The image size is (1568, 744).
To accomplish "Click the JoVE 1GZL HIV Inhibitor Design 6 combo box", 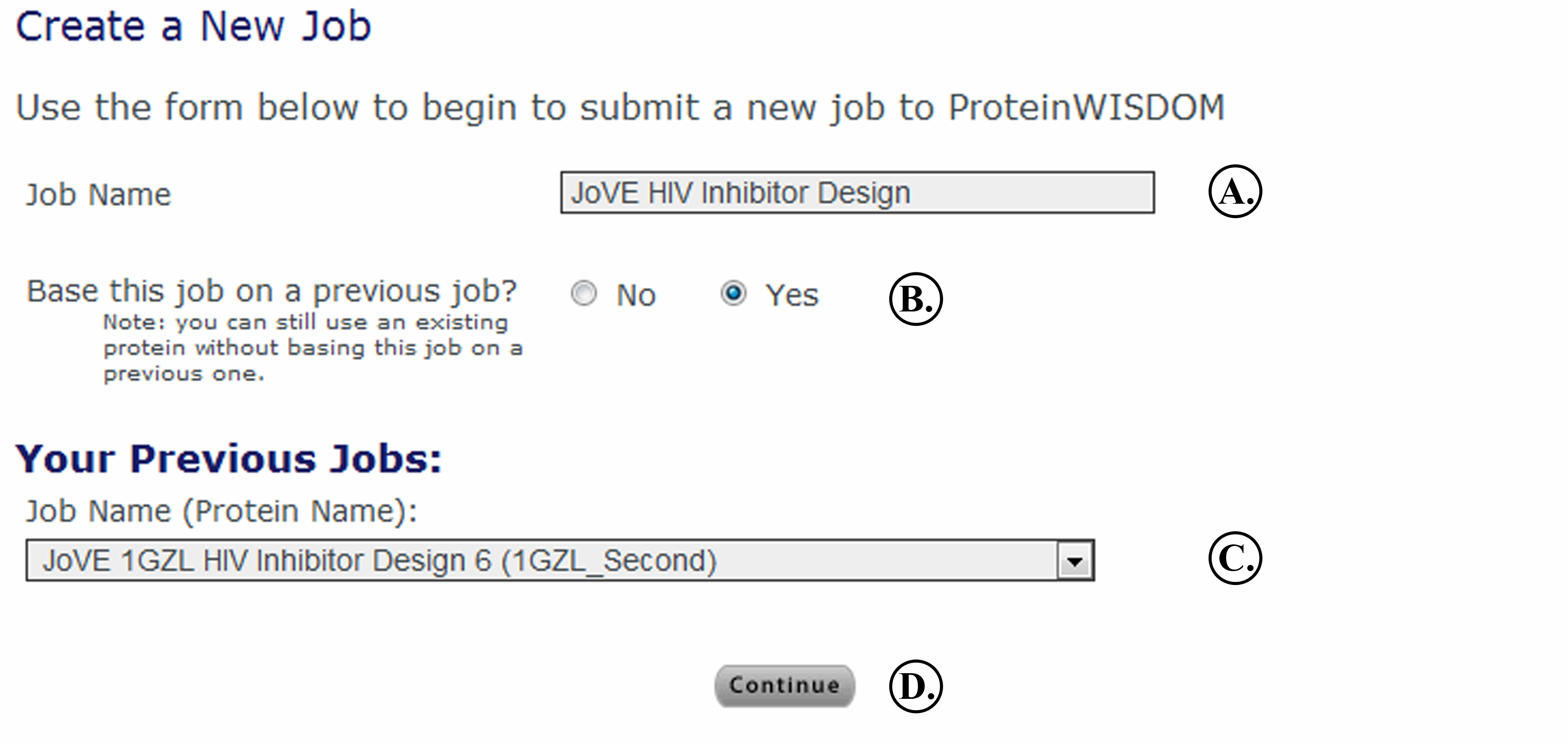I will [542, 560].
